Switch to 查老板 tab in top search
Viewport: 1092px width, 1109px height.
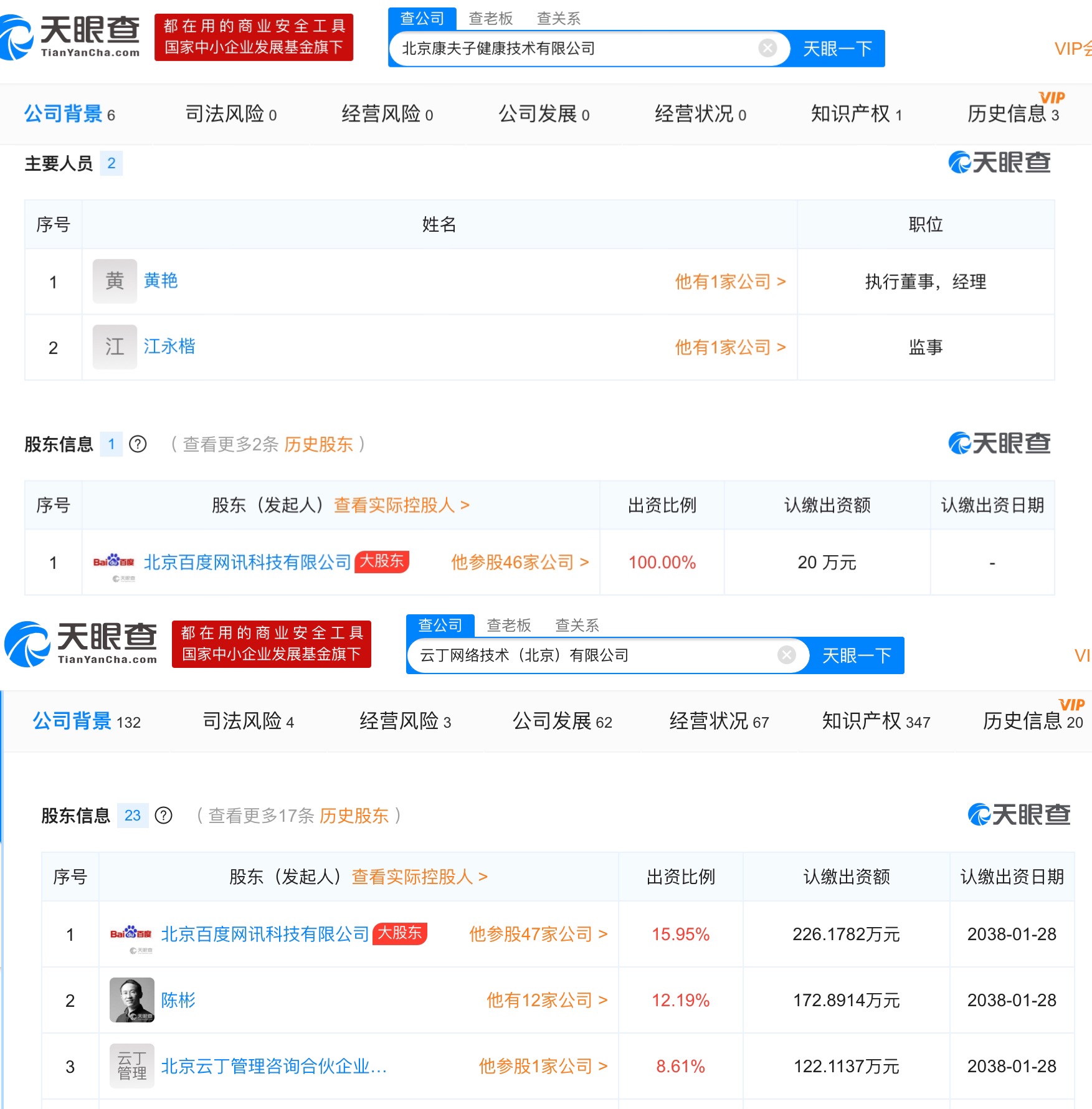[x=490, y=19]
